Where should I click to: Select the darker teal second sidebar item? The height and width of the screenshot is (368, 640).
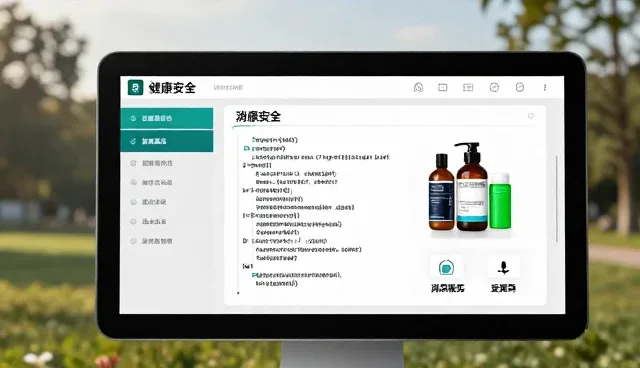167,141
